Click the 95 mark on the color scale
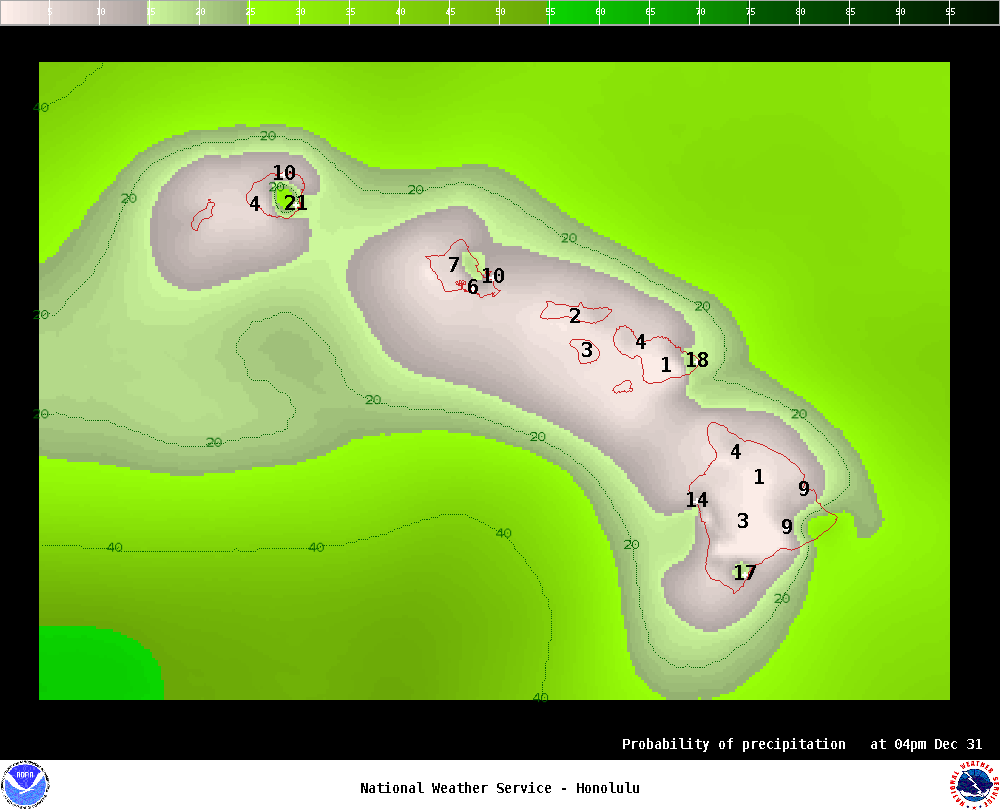Viewport: 1000px width, 810px height. coord(950,12)
